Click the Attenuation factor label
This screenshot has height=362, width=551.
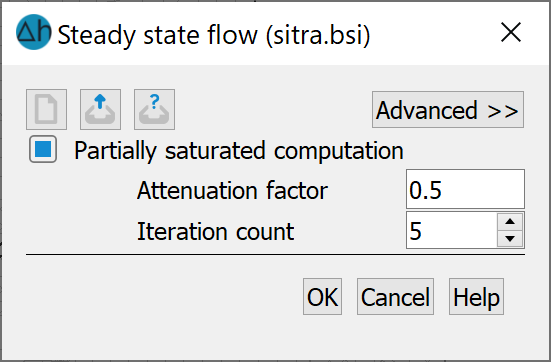232,190
